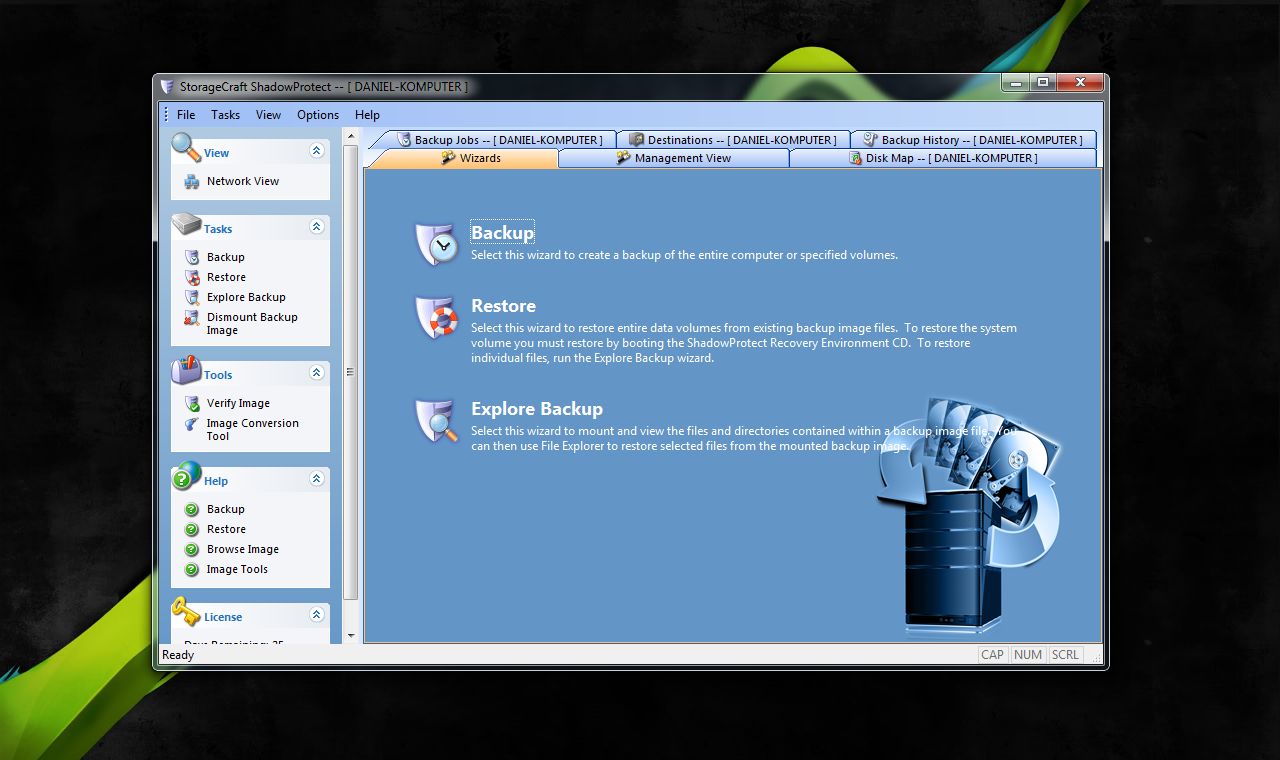Viewport: 1280px width, 760px height.
Task: Click the NUM indicator in status bar
Action: 1028,655
